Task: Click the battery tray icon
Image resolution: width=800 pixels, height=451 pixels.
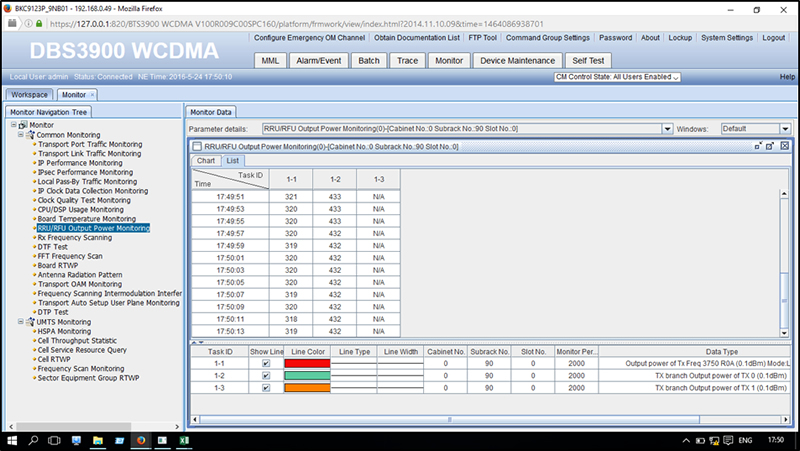Action: pyautogui.click(x=701, y=440)
